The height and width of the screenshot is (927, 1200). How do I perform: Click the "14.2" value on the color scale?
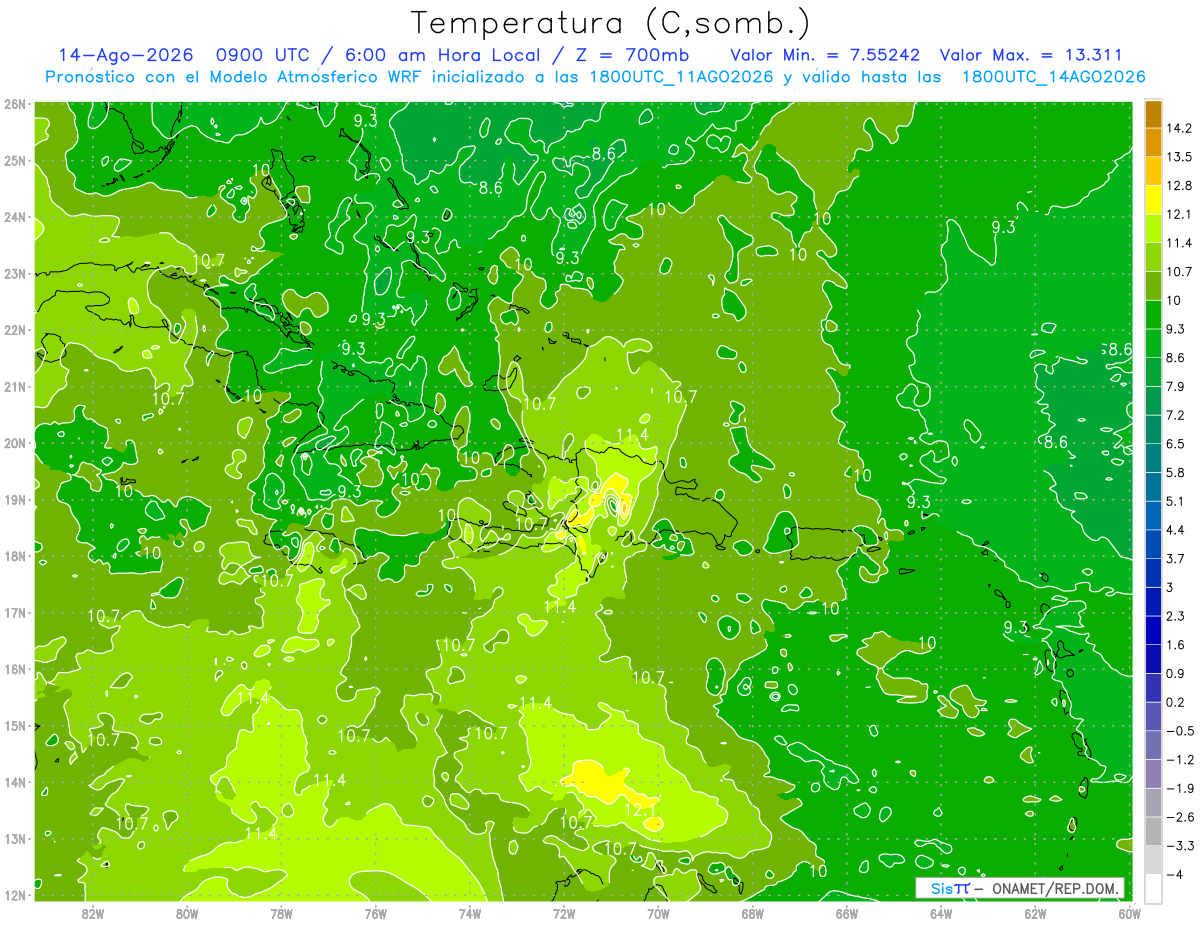(x=1180, y=128)
